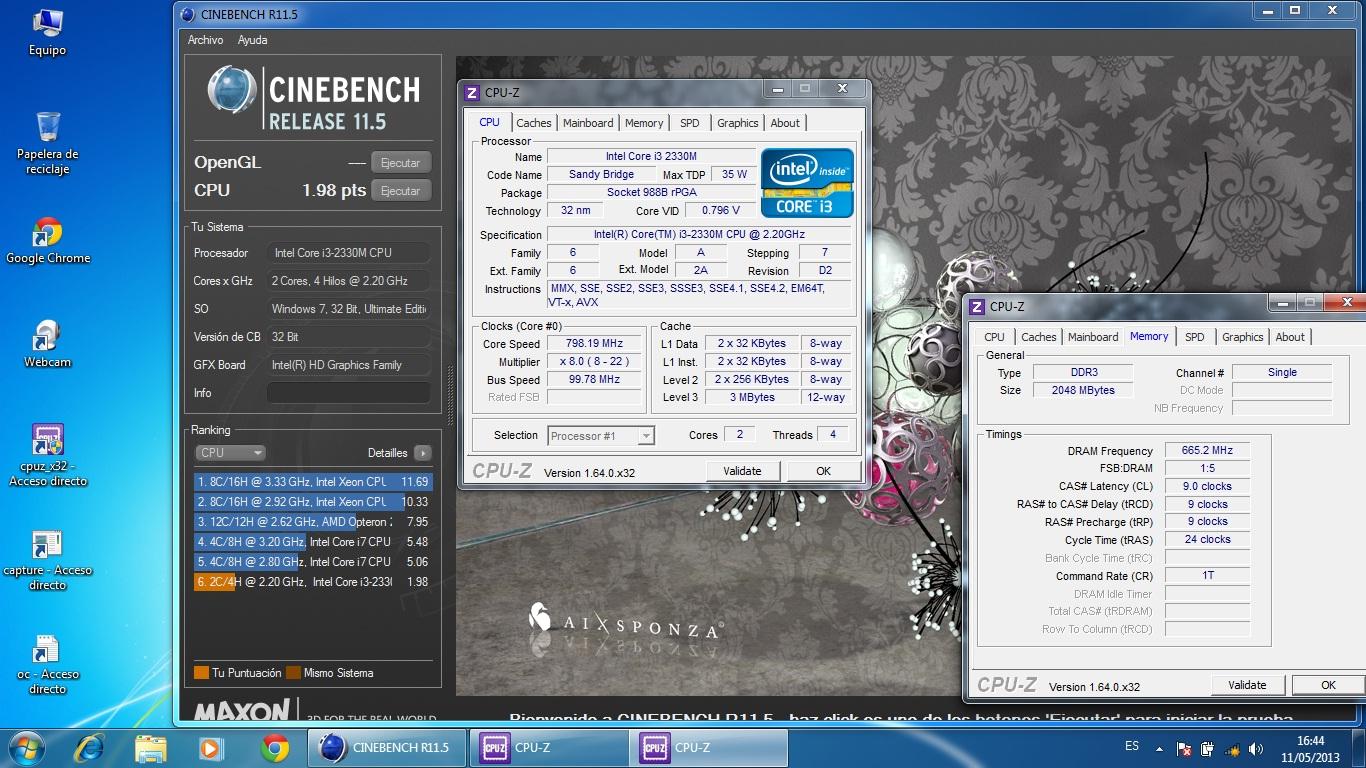Open Equipo desktop icon
The height and width of the screenshot is (768, 1366).
(47, 32)
